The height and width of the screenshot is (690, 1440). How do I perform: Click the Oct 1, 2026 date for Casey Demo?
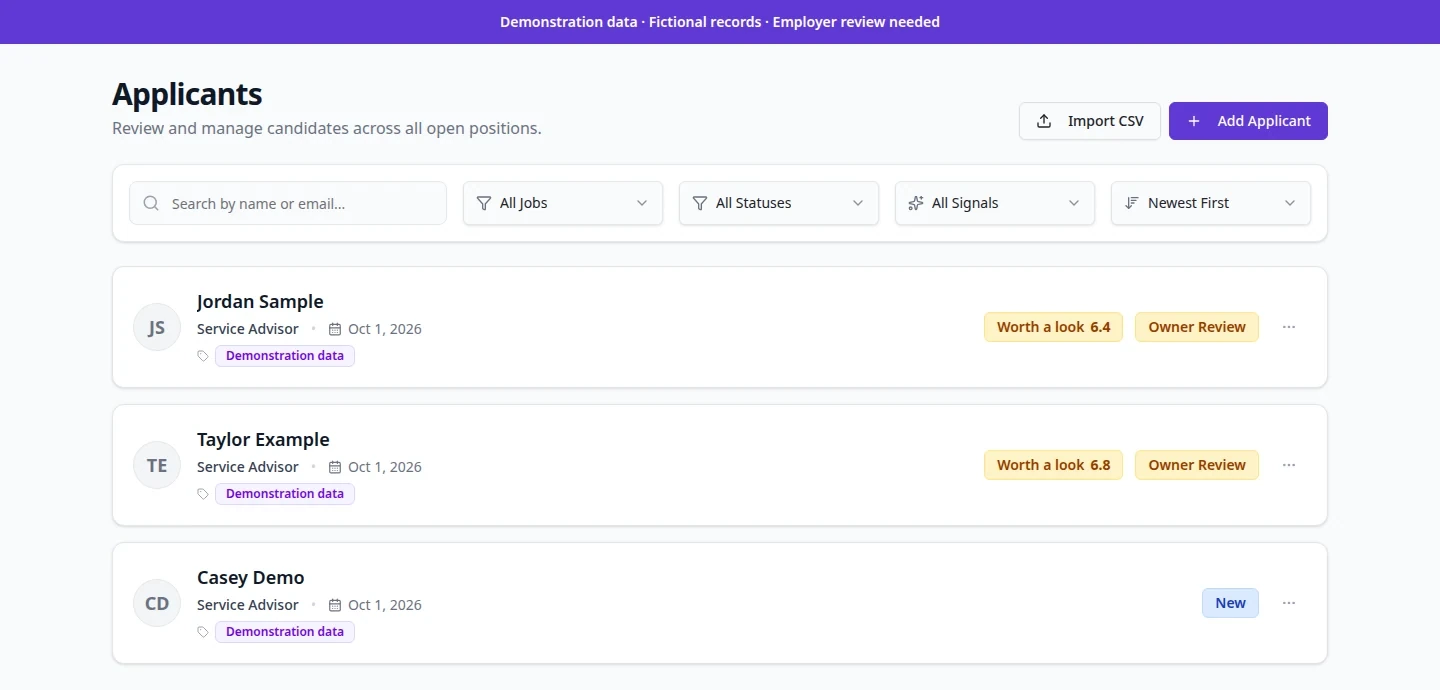tap(385, 605)
